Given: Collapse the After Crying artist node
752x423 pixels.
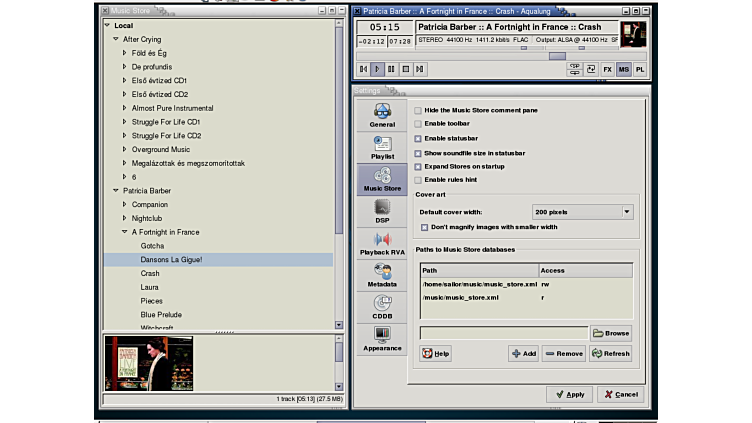Looking at the screenshot, I should [x=116, y=39].
